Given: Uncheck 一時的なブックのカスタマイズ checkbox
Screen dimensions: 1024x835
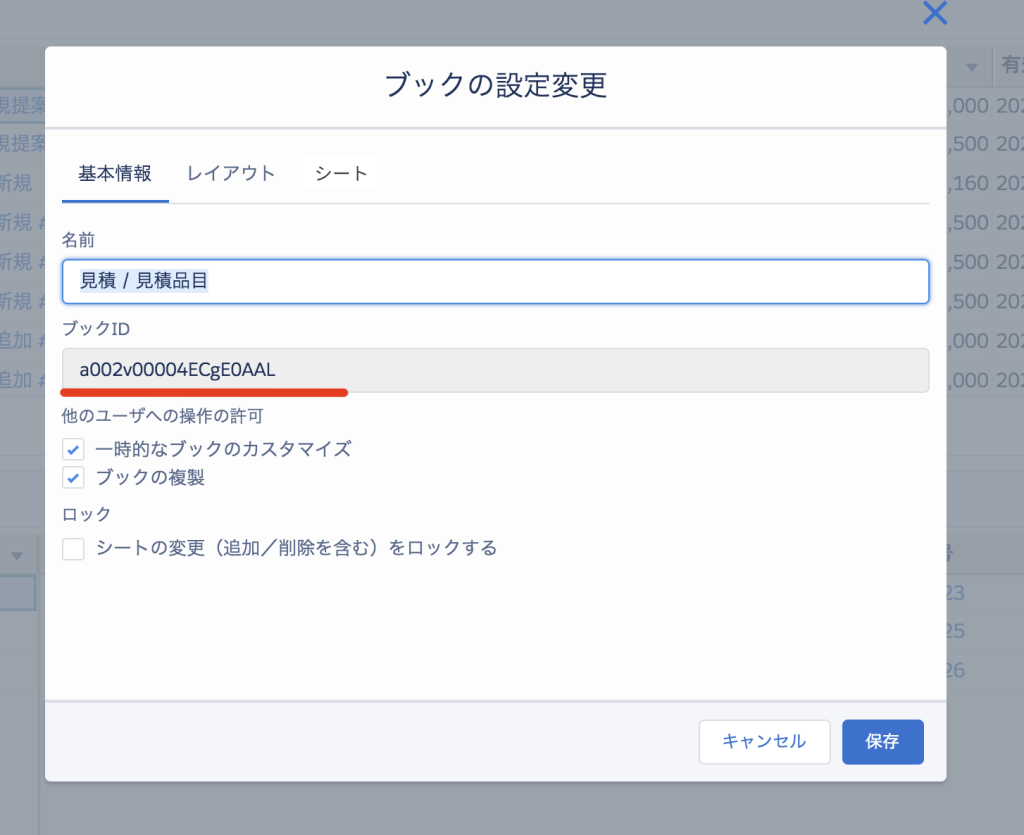Looking at the screenshot, I should pyautogui.click(x=73, y=449).
